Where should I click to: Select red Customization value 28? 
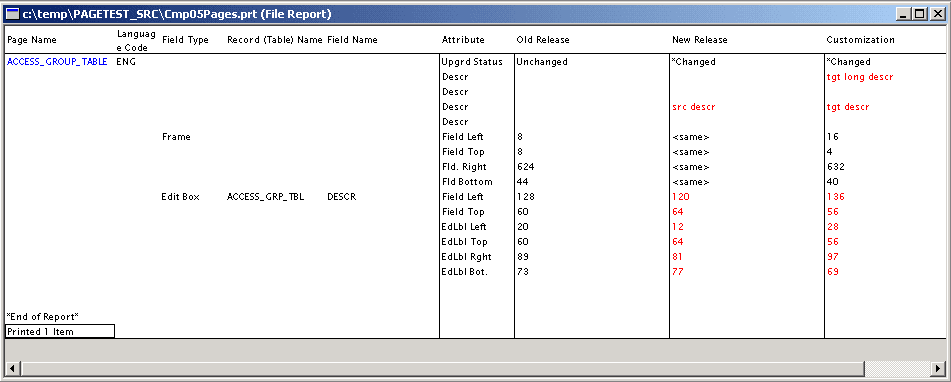click(832, 227)
